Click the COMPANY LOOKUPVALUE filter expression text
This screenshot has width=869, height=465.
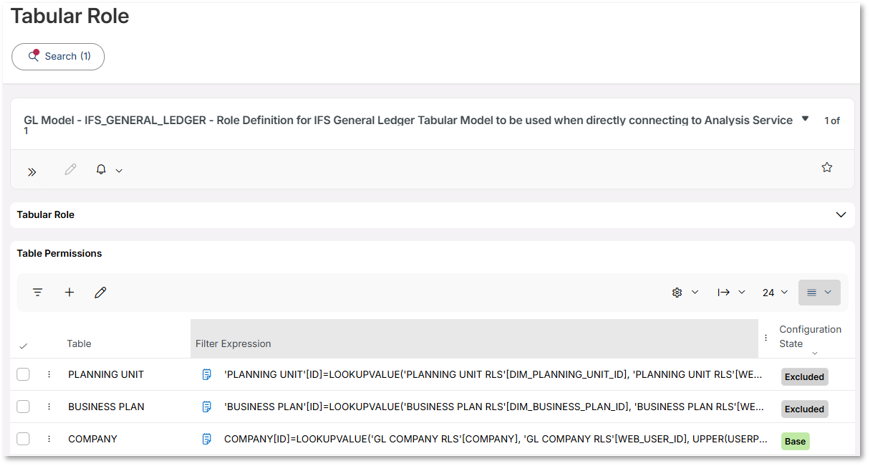coord(495,439)
